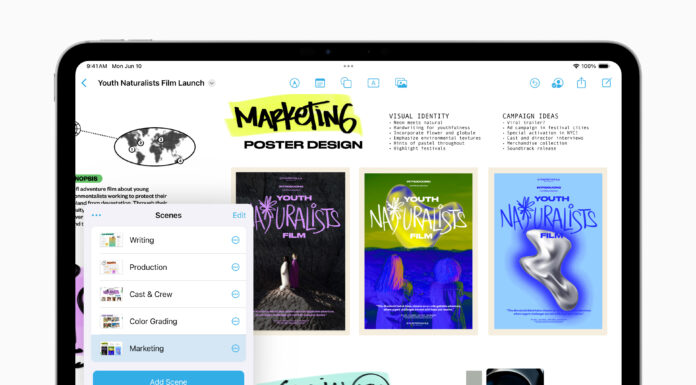Open the Scenes panel ellipsis menu
This screenshot has height=385, width=696.
coord(96,215)
